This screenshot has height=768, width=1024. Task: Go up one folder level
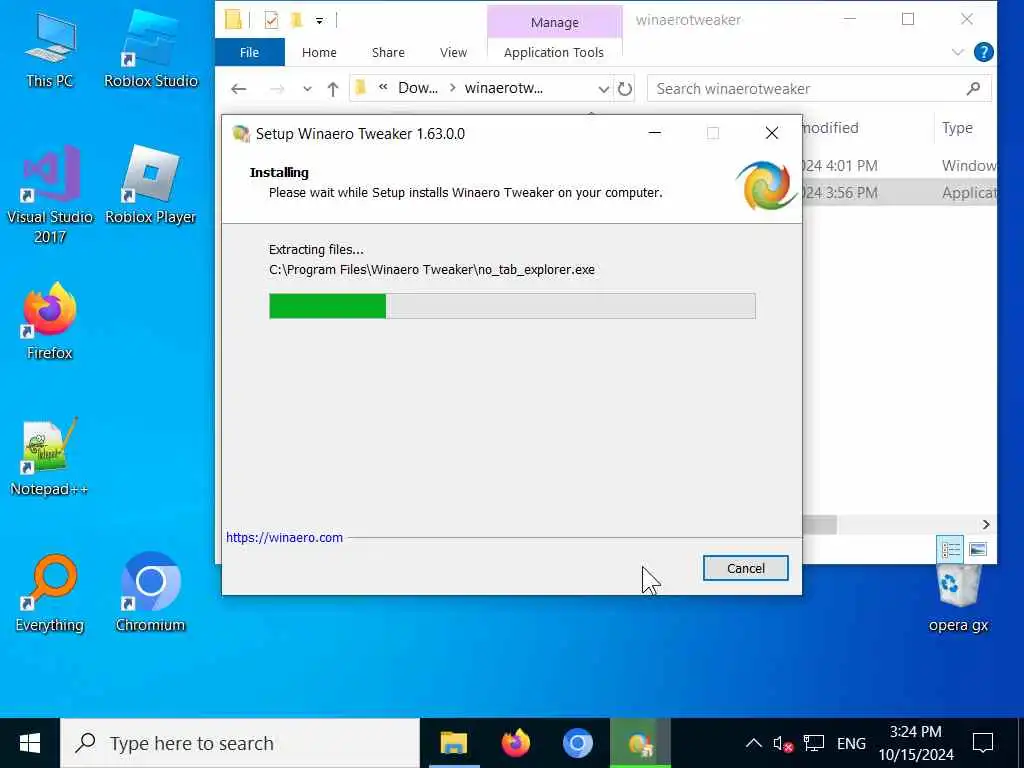coord(333,89)
